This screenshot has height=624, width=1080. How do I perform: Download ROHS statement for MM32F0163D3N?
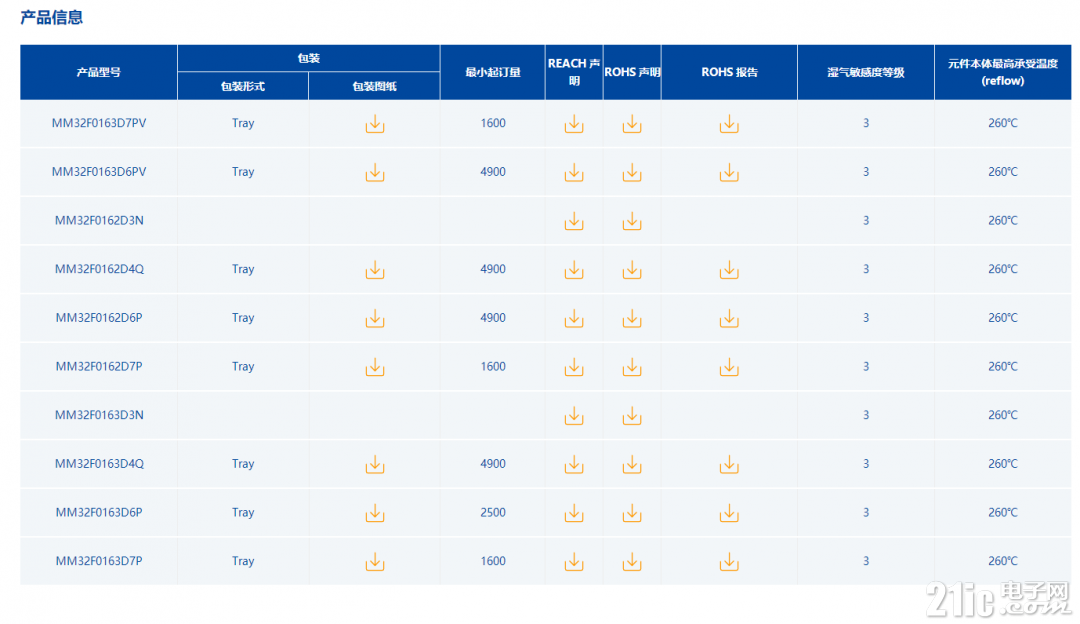632,417
